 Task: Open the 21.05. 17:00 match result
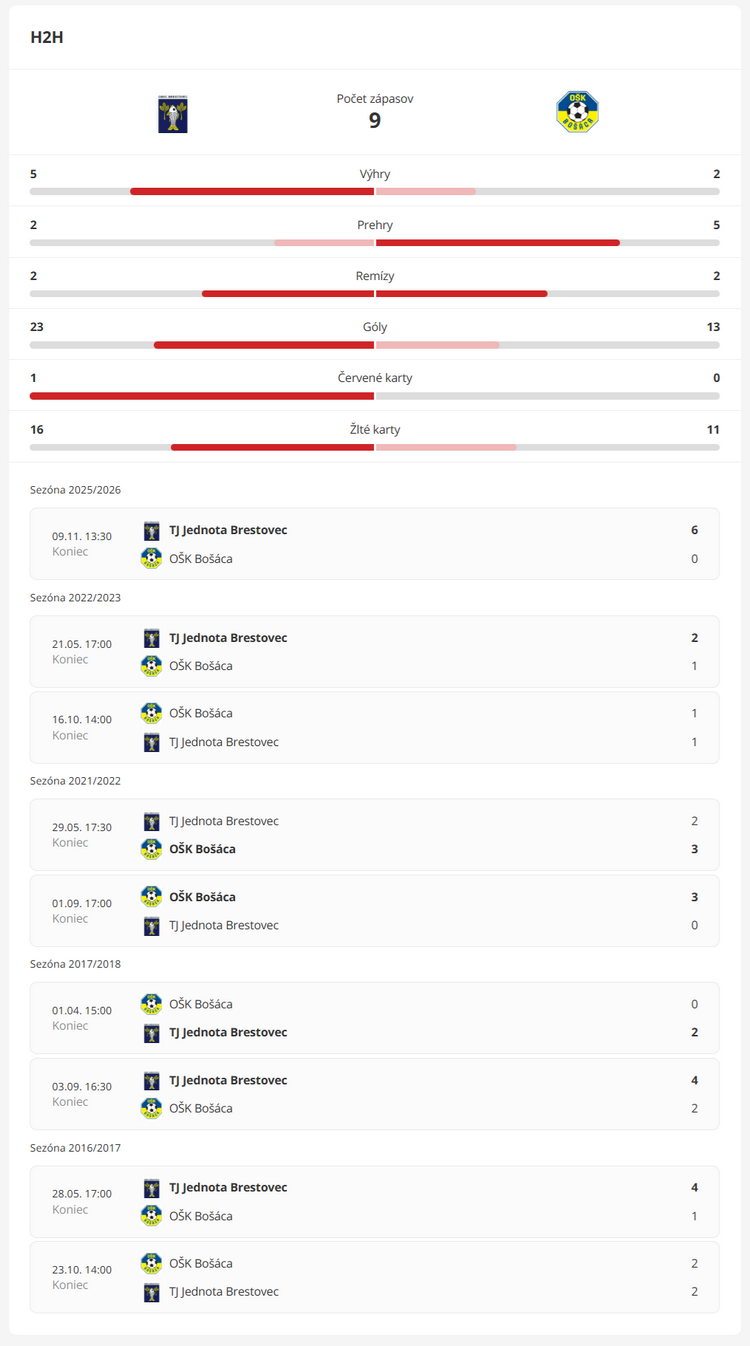coord(374,652)
